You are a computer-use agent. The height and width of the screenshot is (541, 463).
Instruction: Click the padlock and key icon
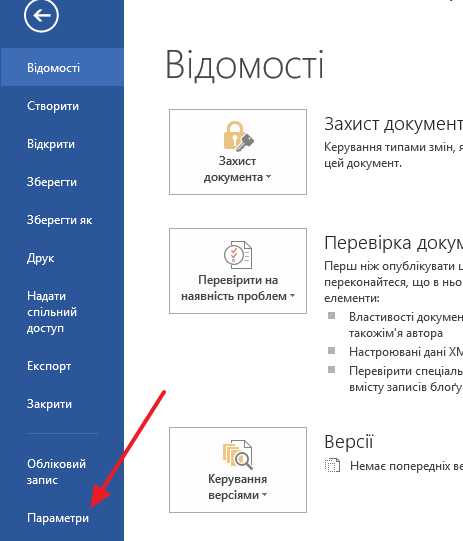coord(238,136)
